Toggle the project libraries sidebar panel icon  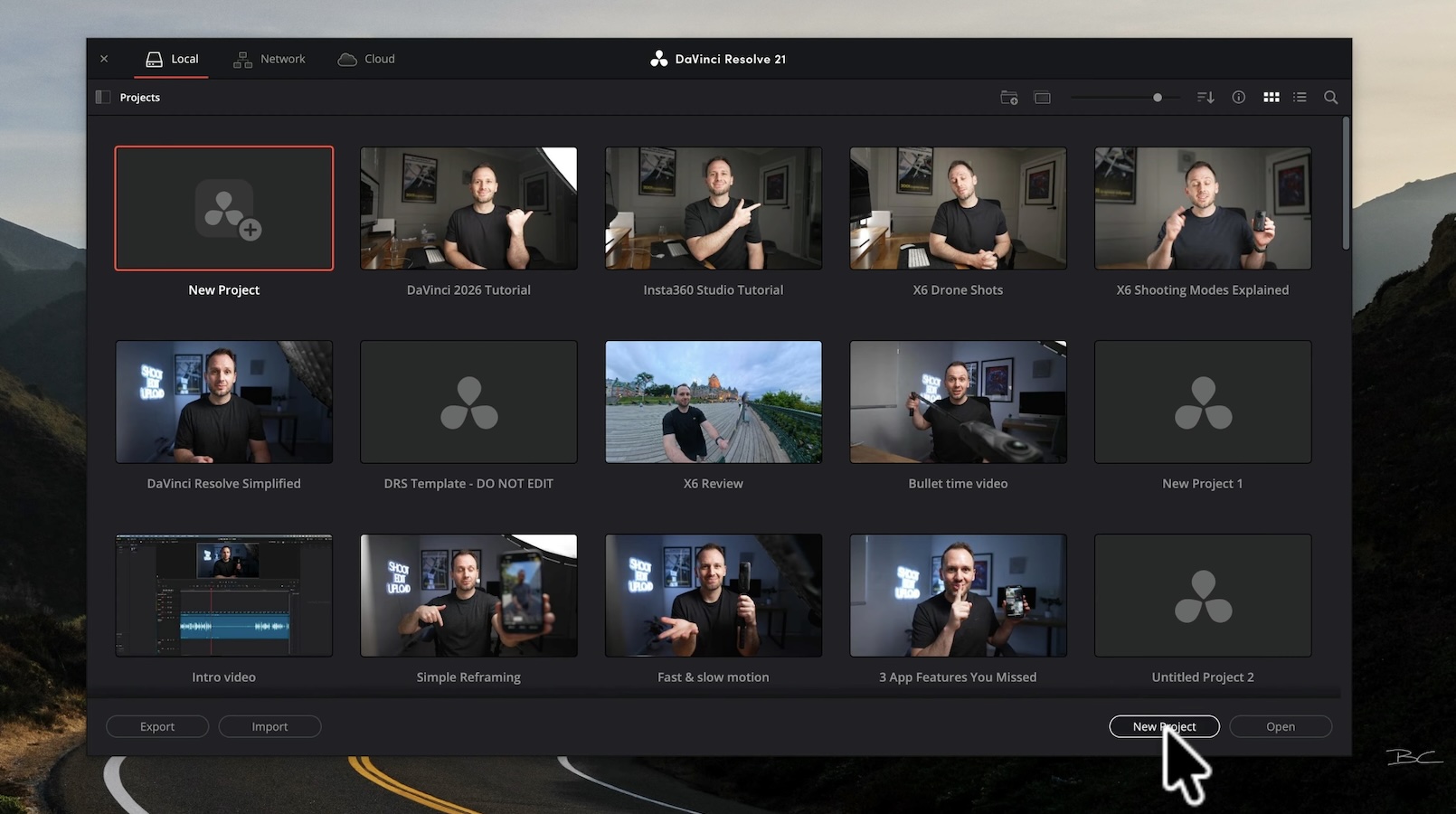pos(103,97)
